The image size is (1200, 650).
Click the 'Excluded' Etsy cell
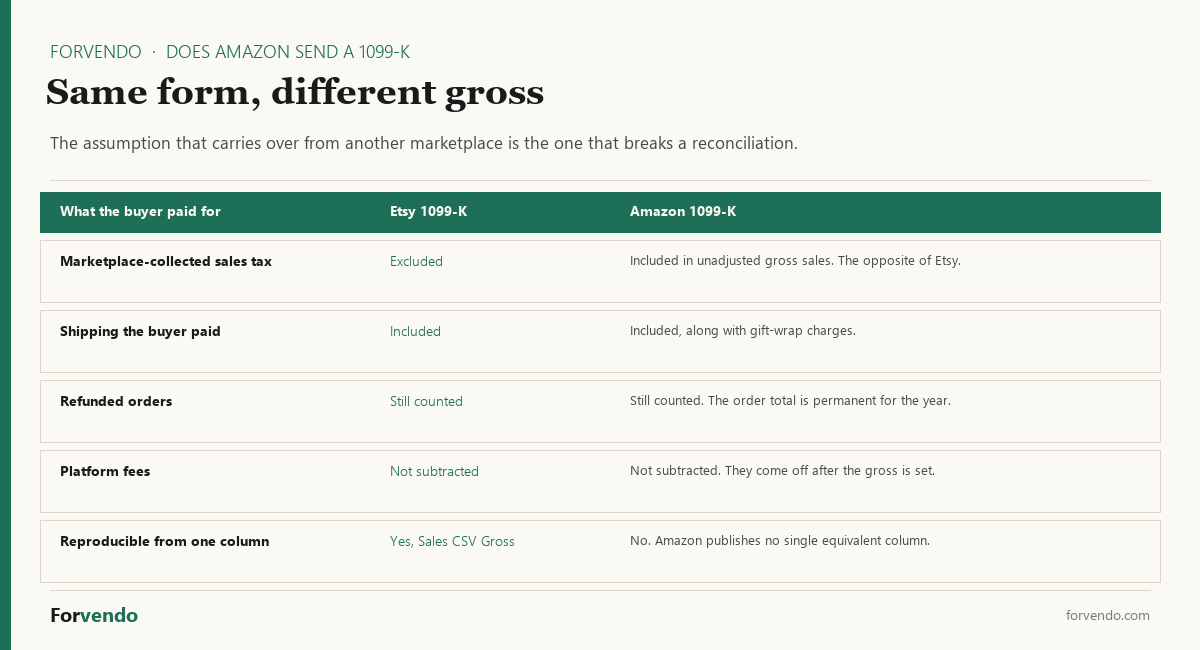tap(416, 262)
